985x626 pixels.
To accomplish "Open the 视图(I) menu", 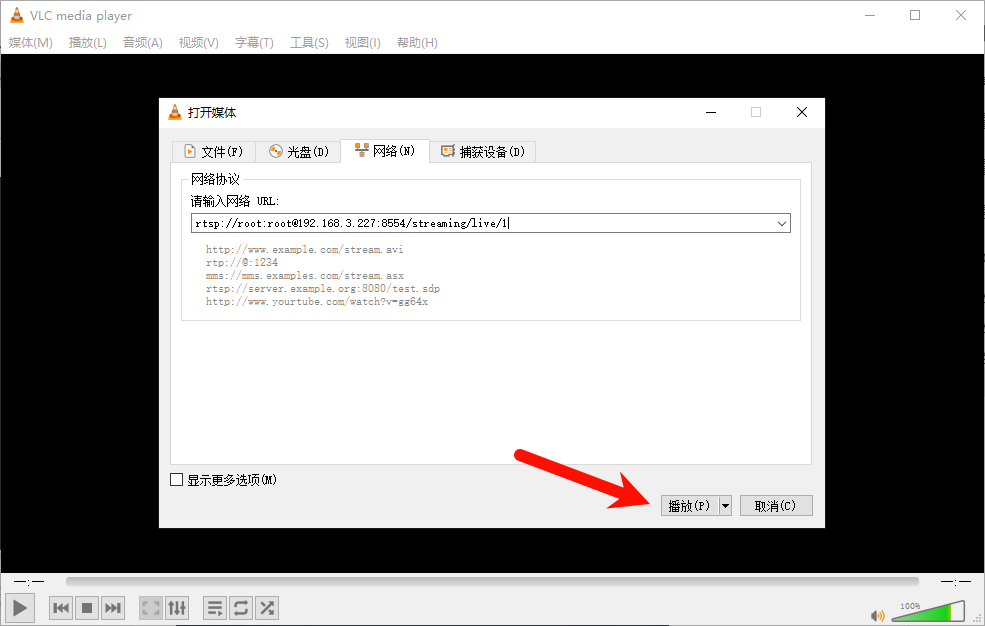I will [362, 43].
